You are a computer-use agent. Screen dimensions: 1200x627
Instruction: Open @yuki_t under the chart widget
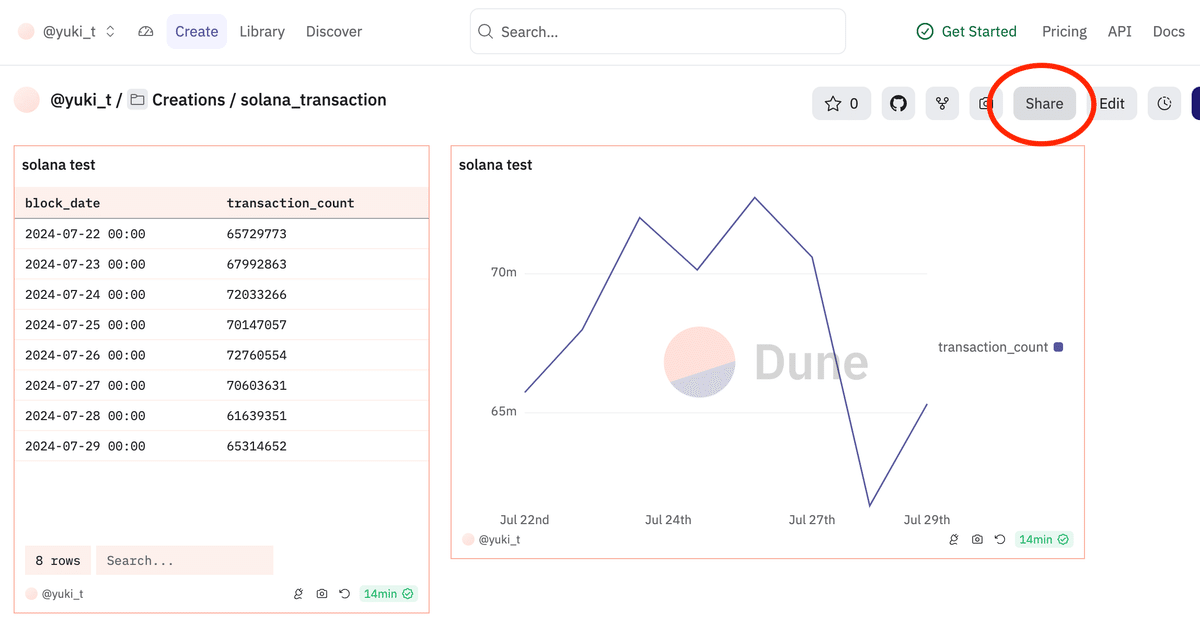(499, 539)
